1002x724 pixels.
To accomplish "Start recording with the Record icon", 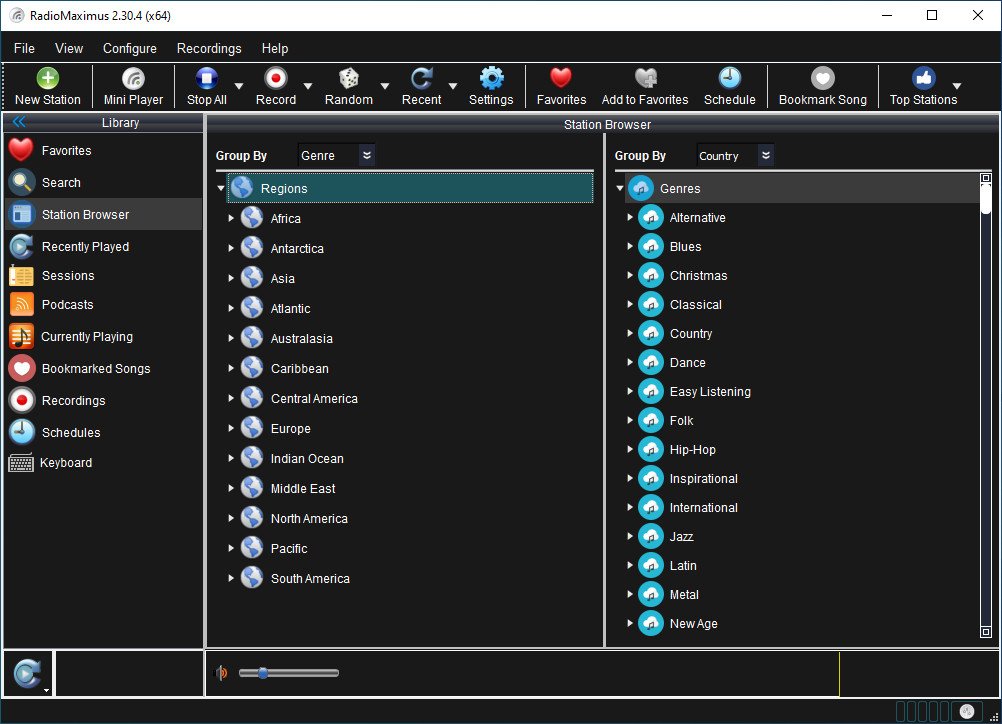I will click(275, 80).
